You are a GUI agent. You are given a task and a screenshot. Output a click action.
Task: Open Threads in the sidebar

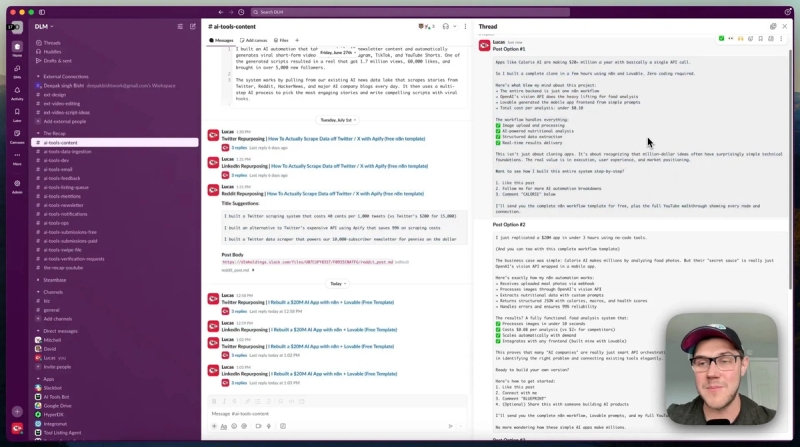52,43
